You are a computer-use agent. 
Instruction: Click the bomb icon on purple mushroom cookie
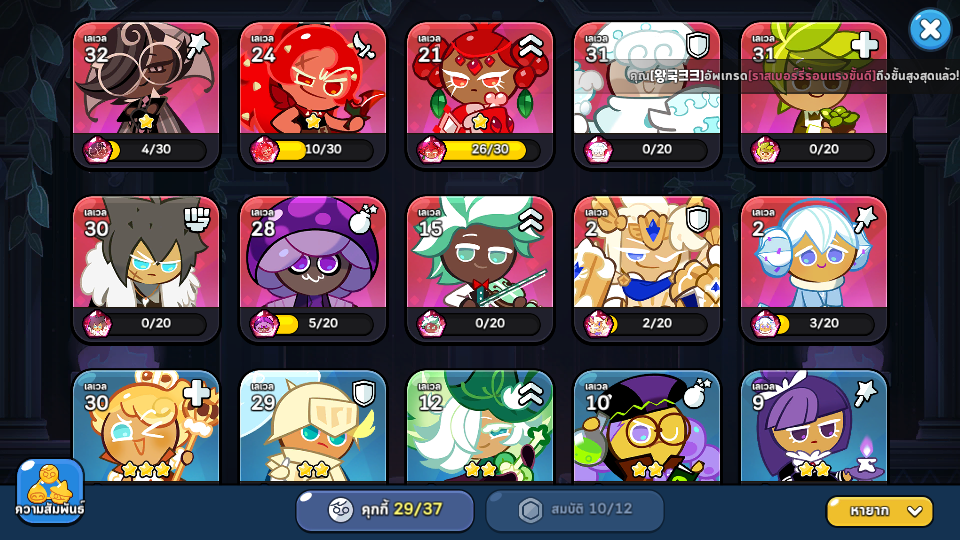(363, 219)
